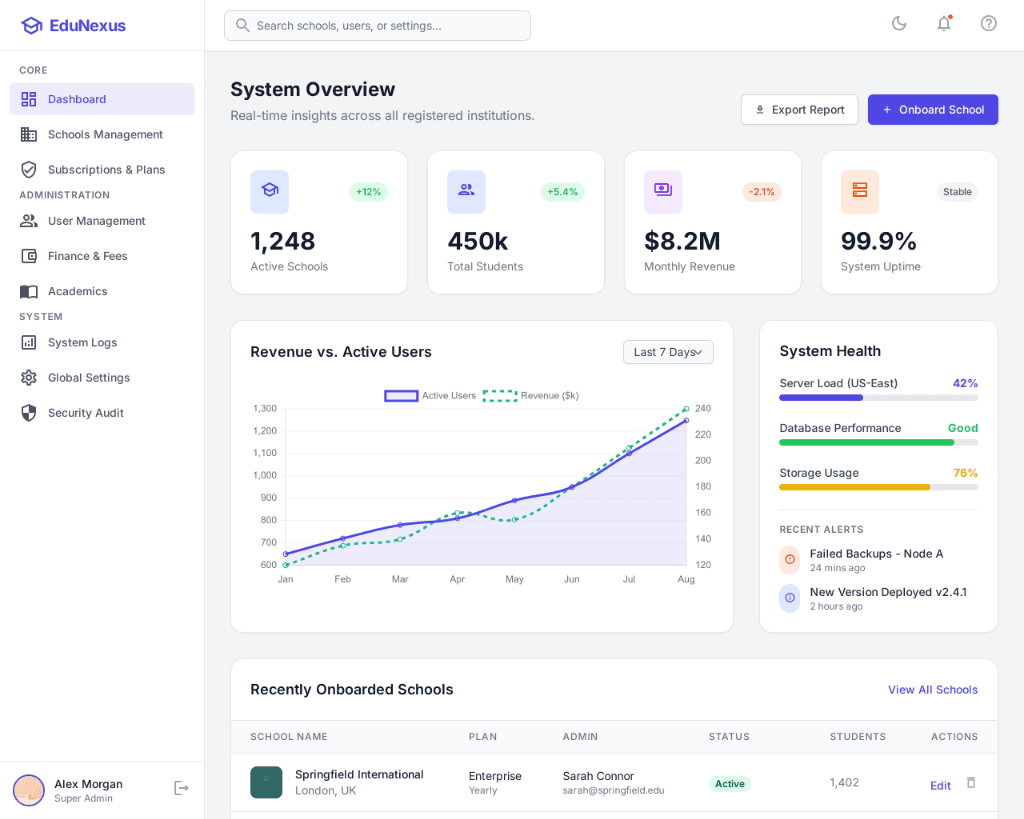Click the help question mark icon
This screenshot has width=1024, height=819.
tap(988, 23)
